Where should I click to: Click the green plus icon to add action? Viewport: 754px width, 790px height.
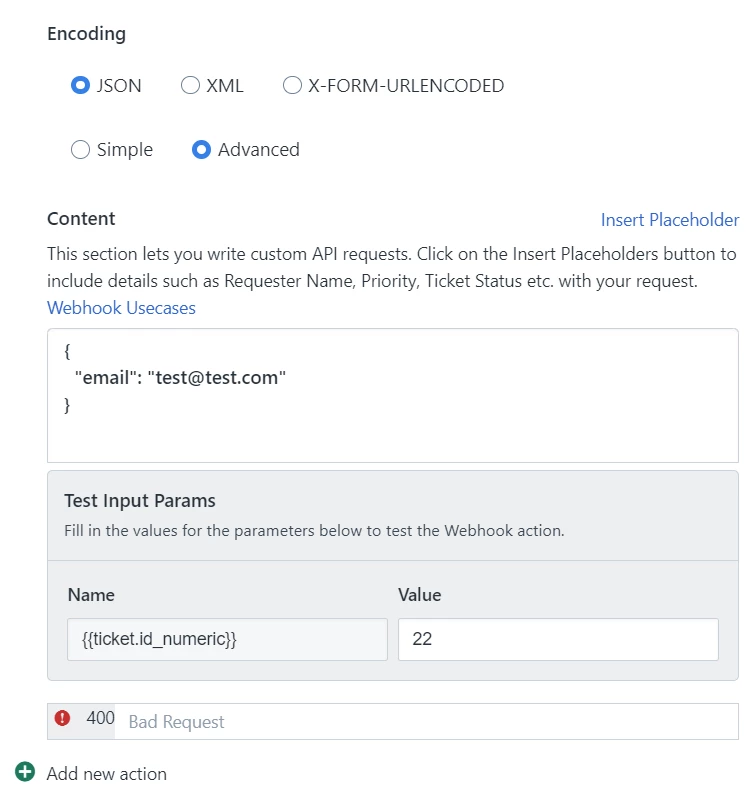tap(25, 772)
